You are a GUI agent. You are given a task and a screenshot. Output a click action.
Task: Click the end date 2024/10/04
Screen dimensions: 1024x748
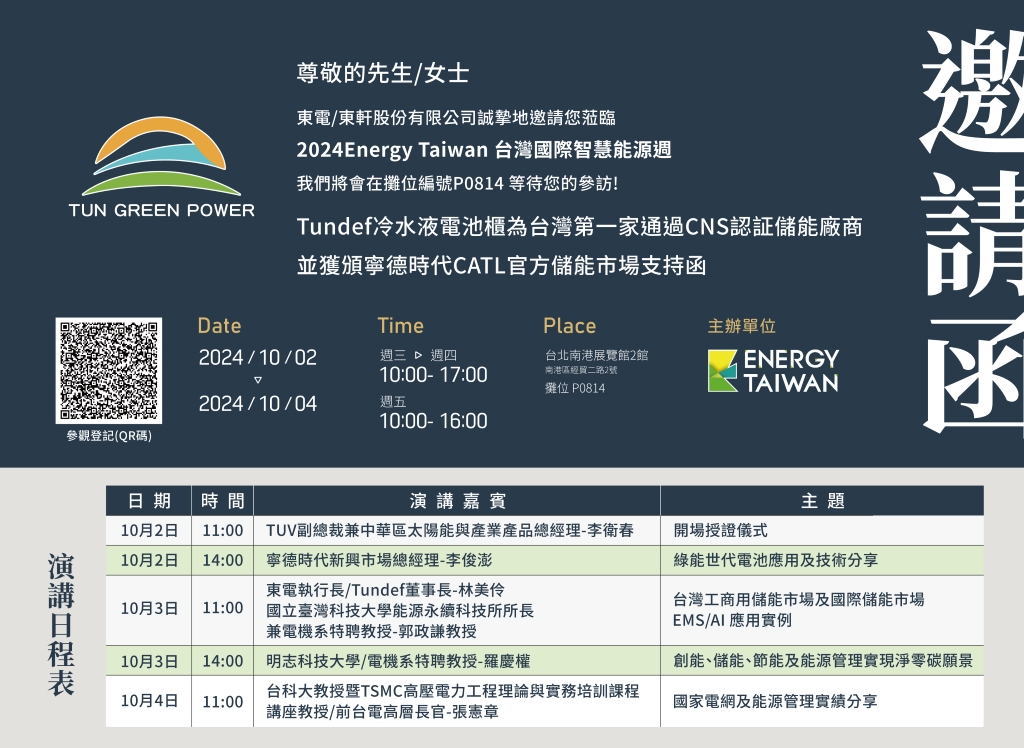point(257,404)
